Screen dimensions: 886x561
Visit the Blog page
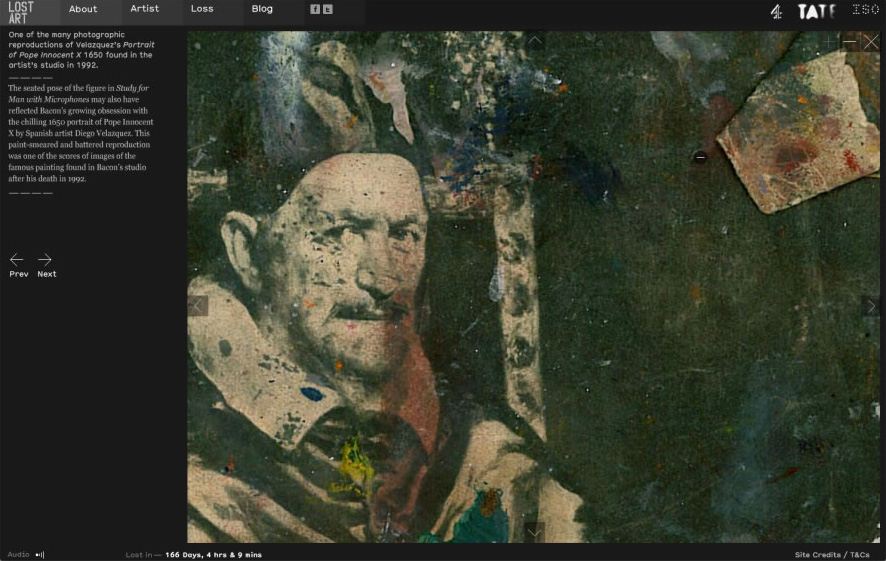coord(262,8)
